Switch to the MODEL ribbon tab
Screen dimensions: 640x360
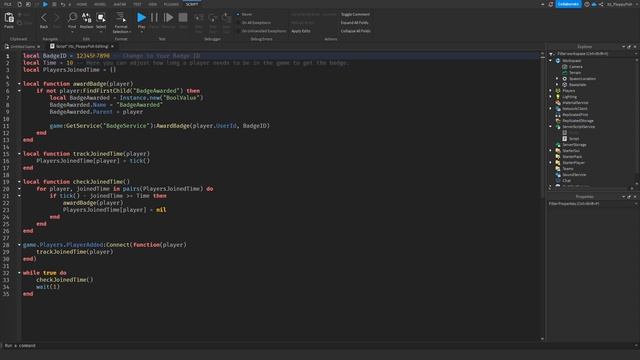point(100,4)
